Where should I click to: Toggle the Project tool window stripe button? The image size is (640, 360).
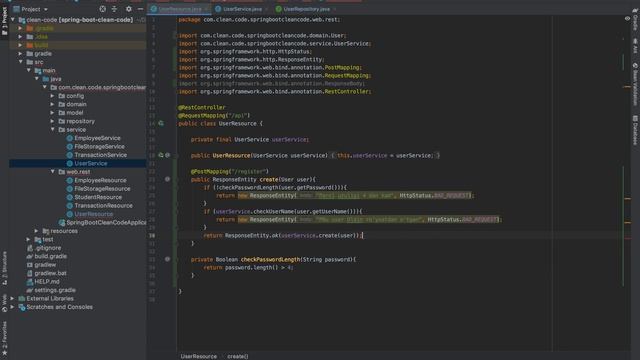pos(4,21)
